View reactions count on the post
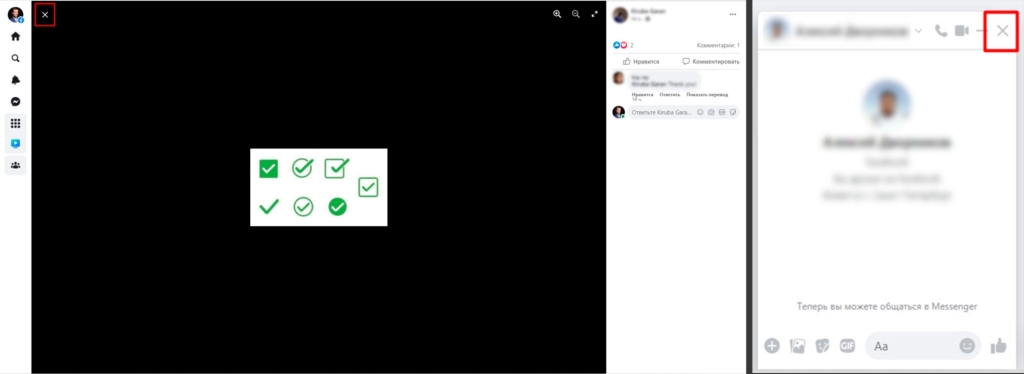1024x374 pixels. [623, 46]
